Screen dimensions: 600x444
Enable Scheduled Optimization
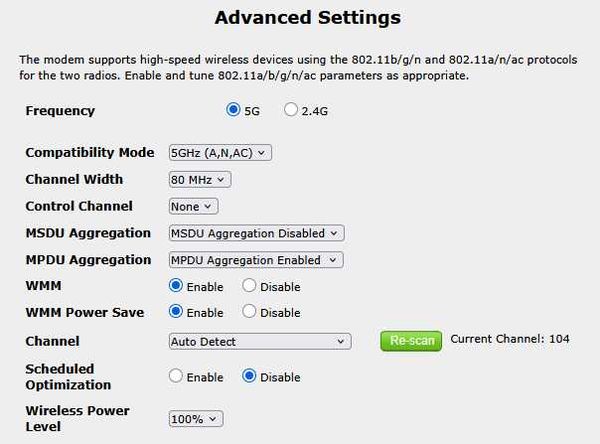(x=176, y=376)
